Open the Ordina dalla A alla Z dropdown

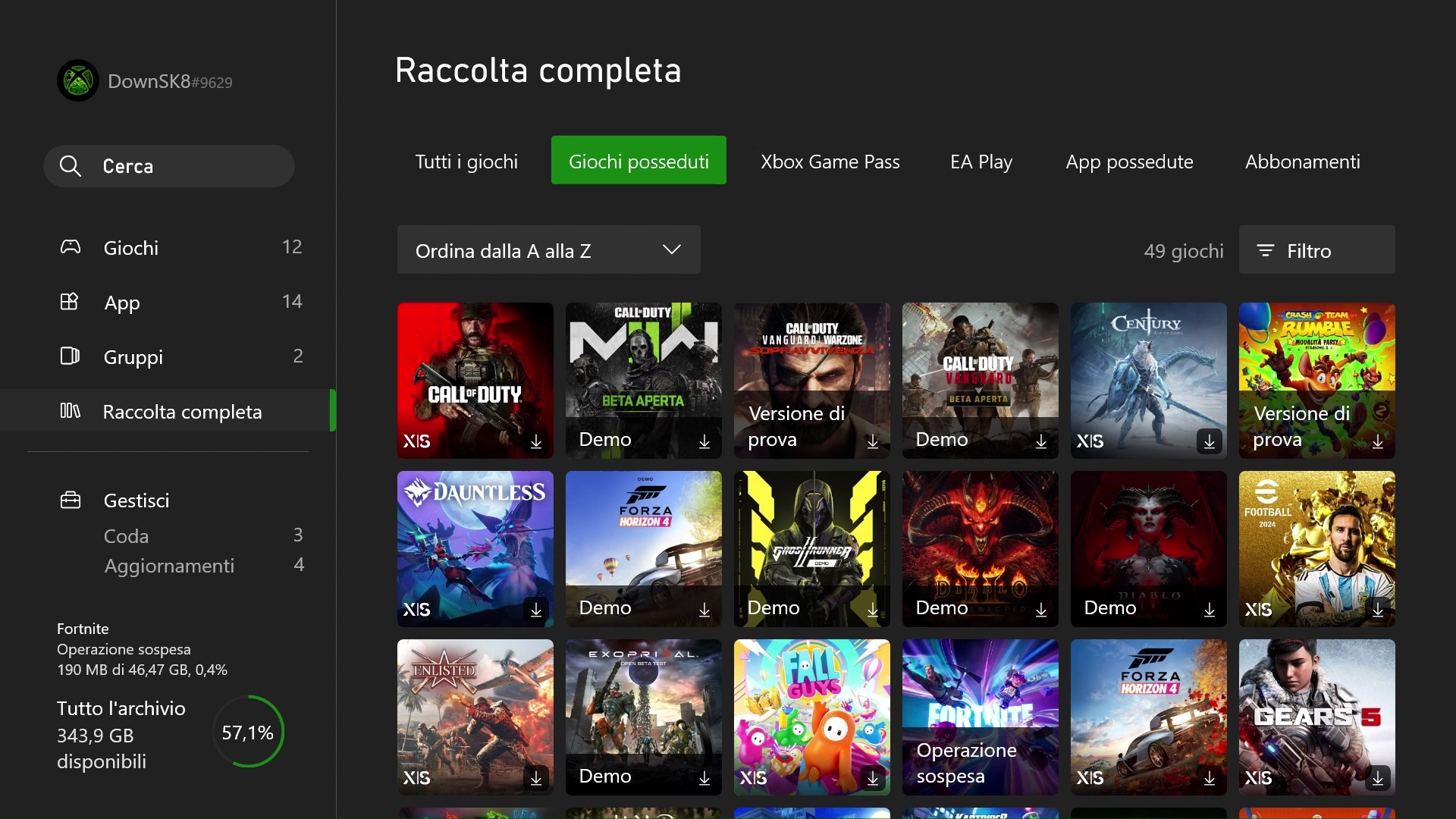tap(548, 249)
